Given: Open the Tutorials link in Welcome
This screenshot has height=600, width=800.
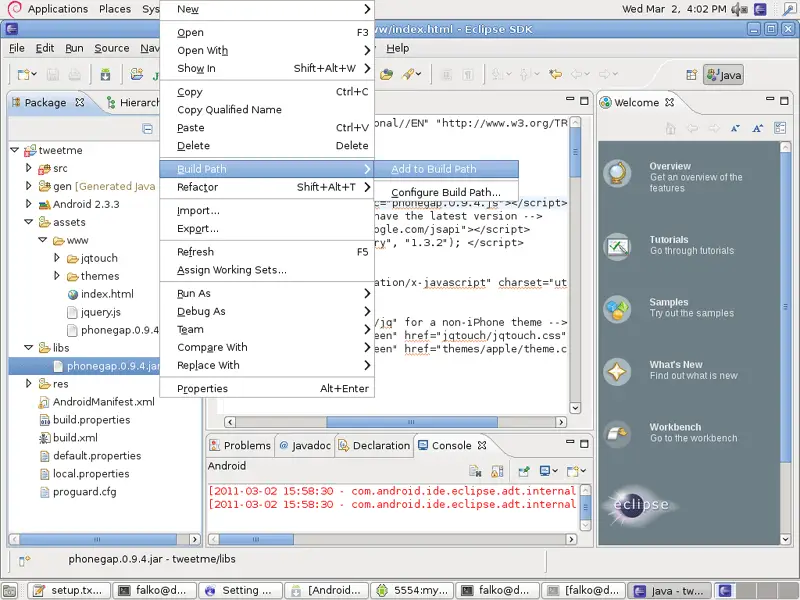Looking at the screenshot, I should 669,240.
